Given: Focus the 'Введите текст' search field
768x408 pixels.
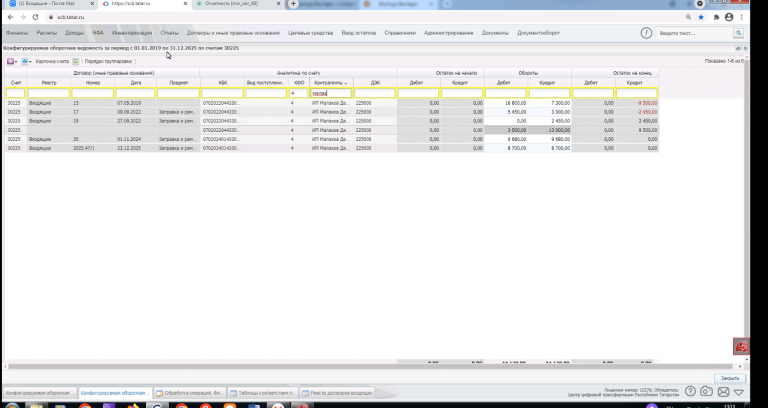Looking at the screenshot, I should pyautogui.click(x=695, y=33).
